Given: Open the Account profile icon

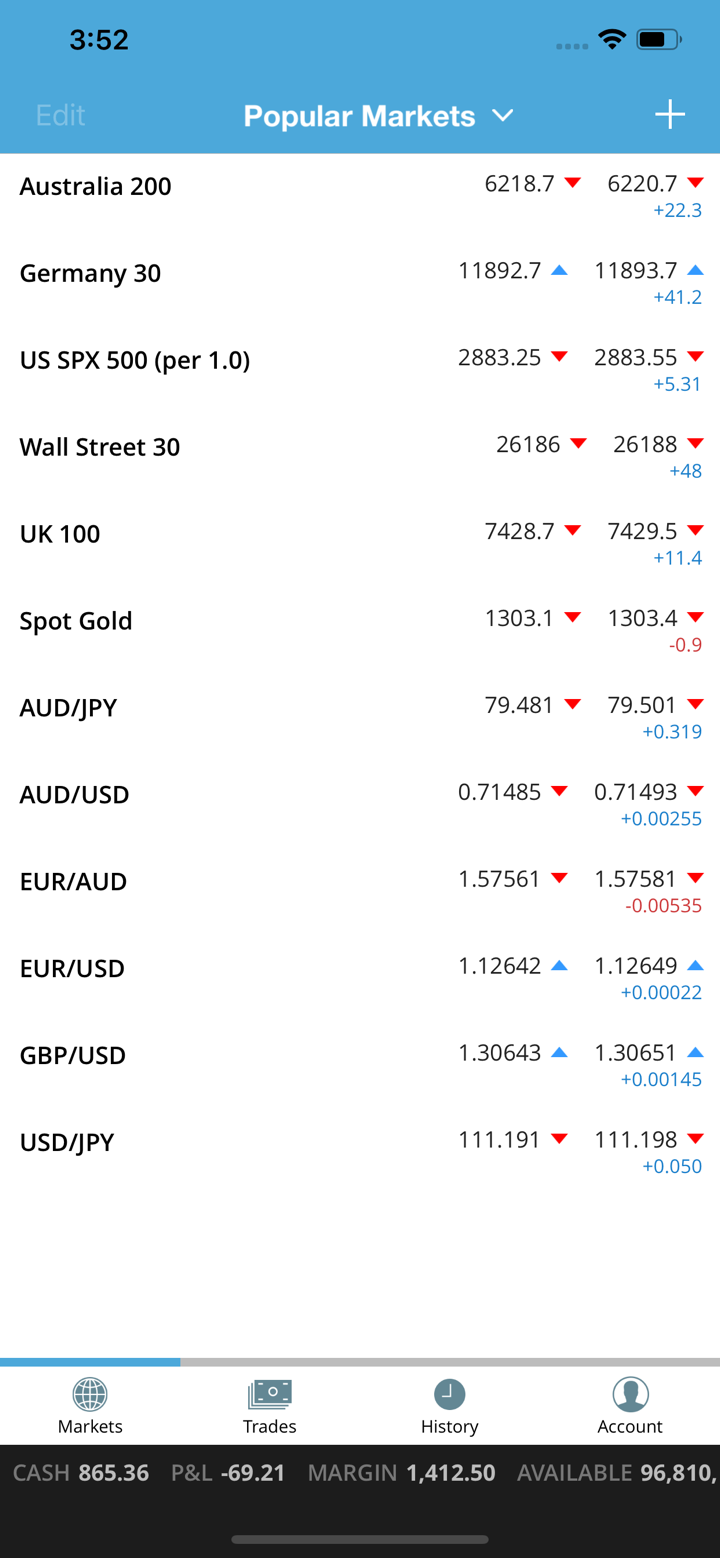Looking at the screenshot, I should (x=630, y=1393).
